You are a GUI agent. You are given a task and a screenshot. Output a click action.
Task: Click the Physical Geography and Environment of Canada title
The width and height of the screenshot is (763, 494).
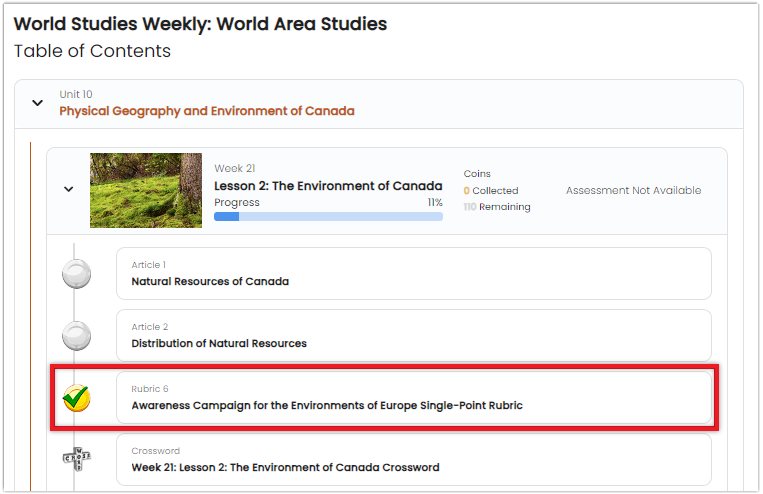[207, 111]
